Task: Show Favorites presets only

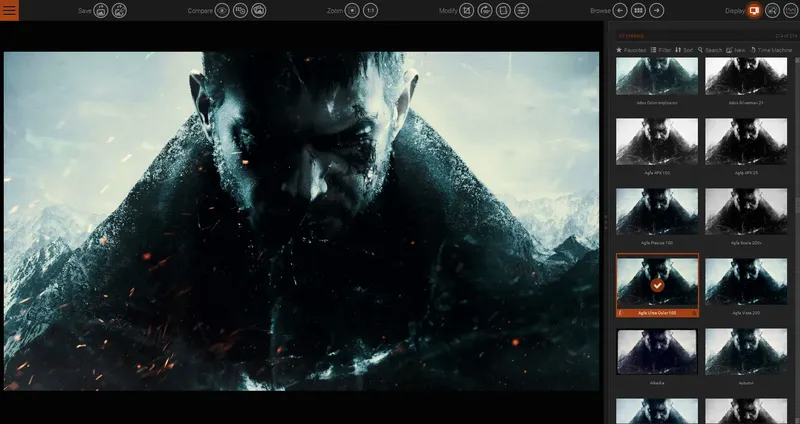Action: click(631, 50)
